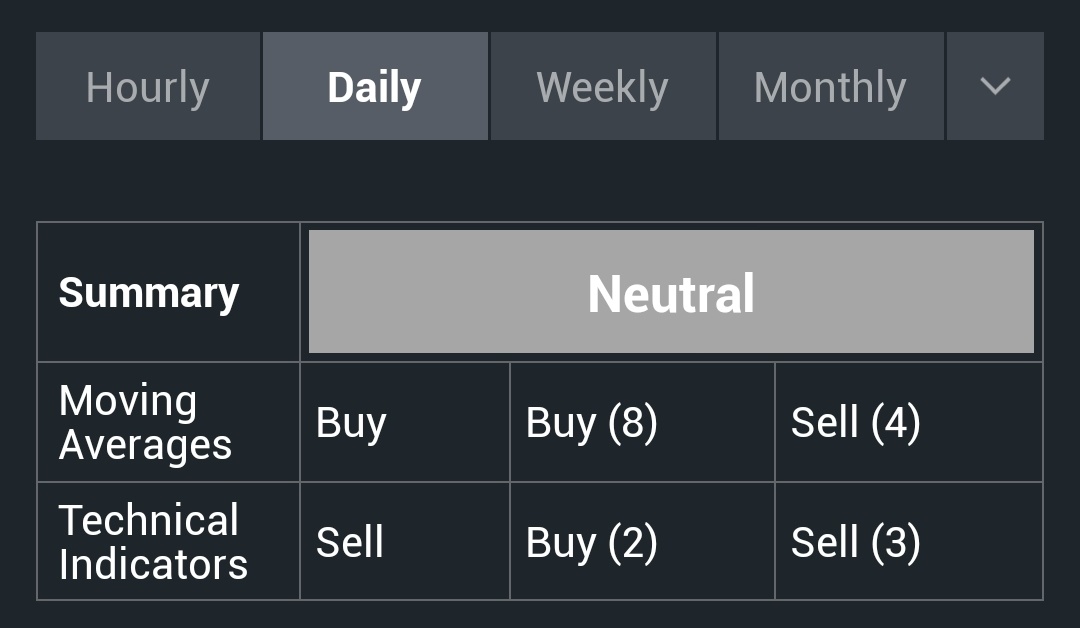Click the Summary row label
Screen dimensions: 1080x628
(x=149, y=293)
